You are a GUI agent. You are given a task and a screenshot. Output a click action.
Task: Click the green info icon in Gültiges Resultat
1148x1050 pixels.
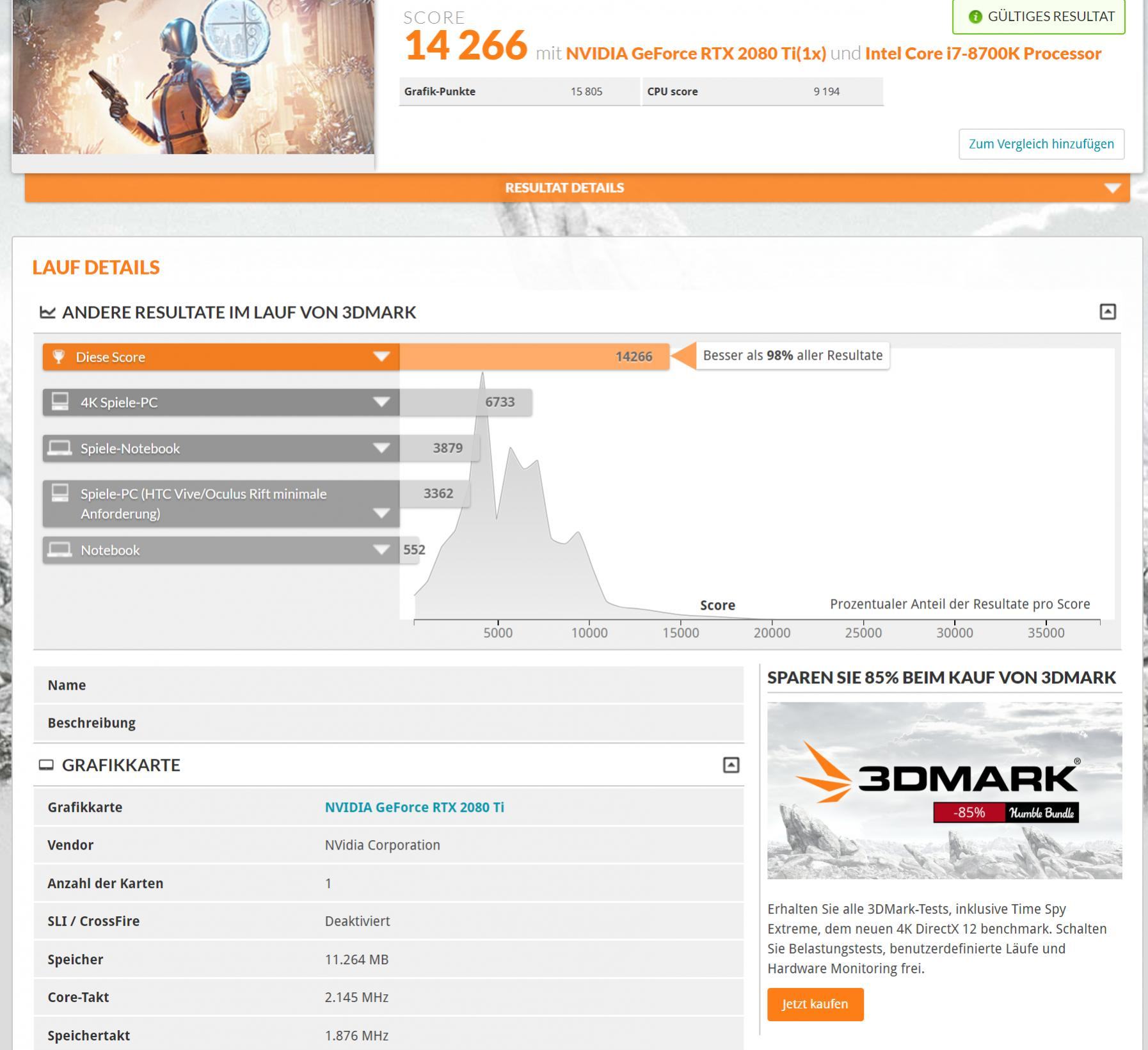(x=975, y=17)
